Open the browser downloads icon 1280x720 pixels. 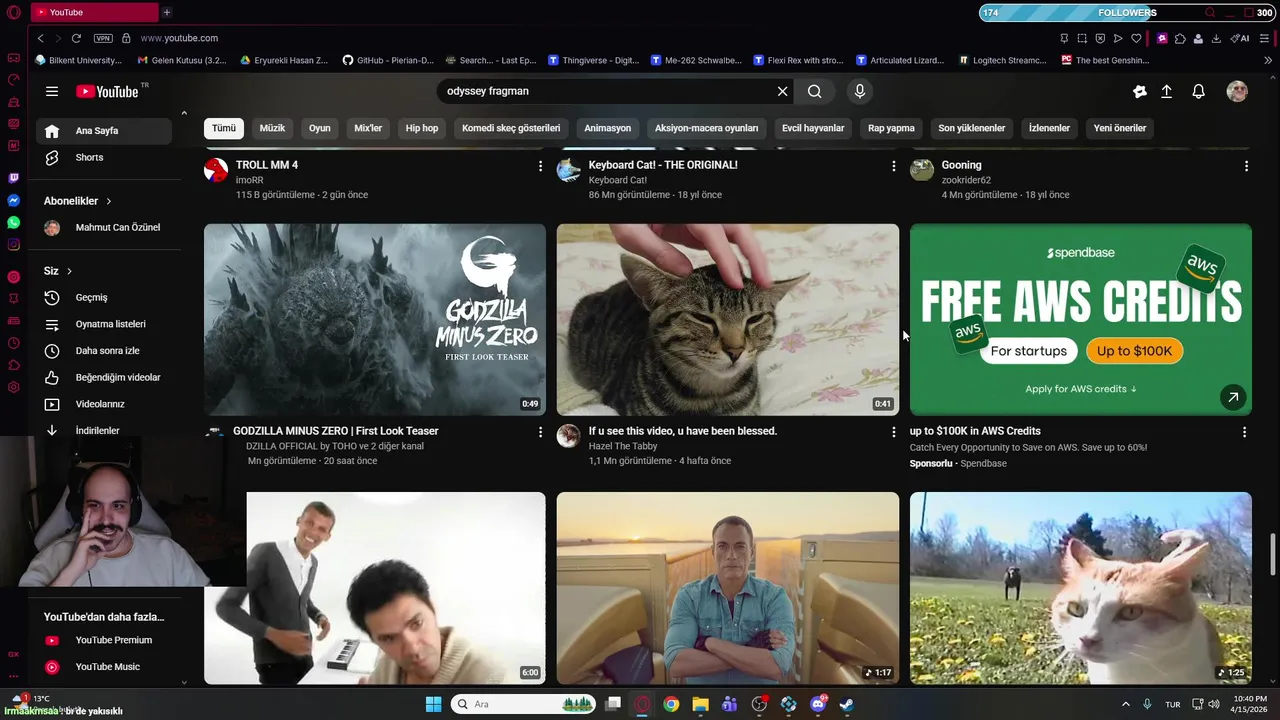click(x=1216, y=38)
